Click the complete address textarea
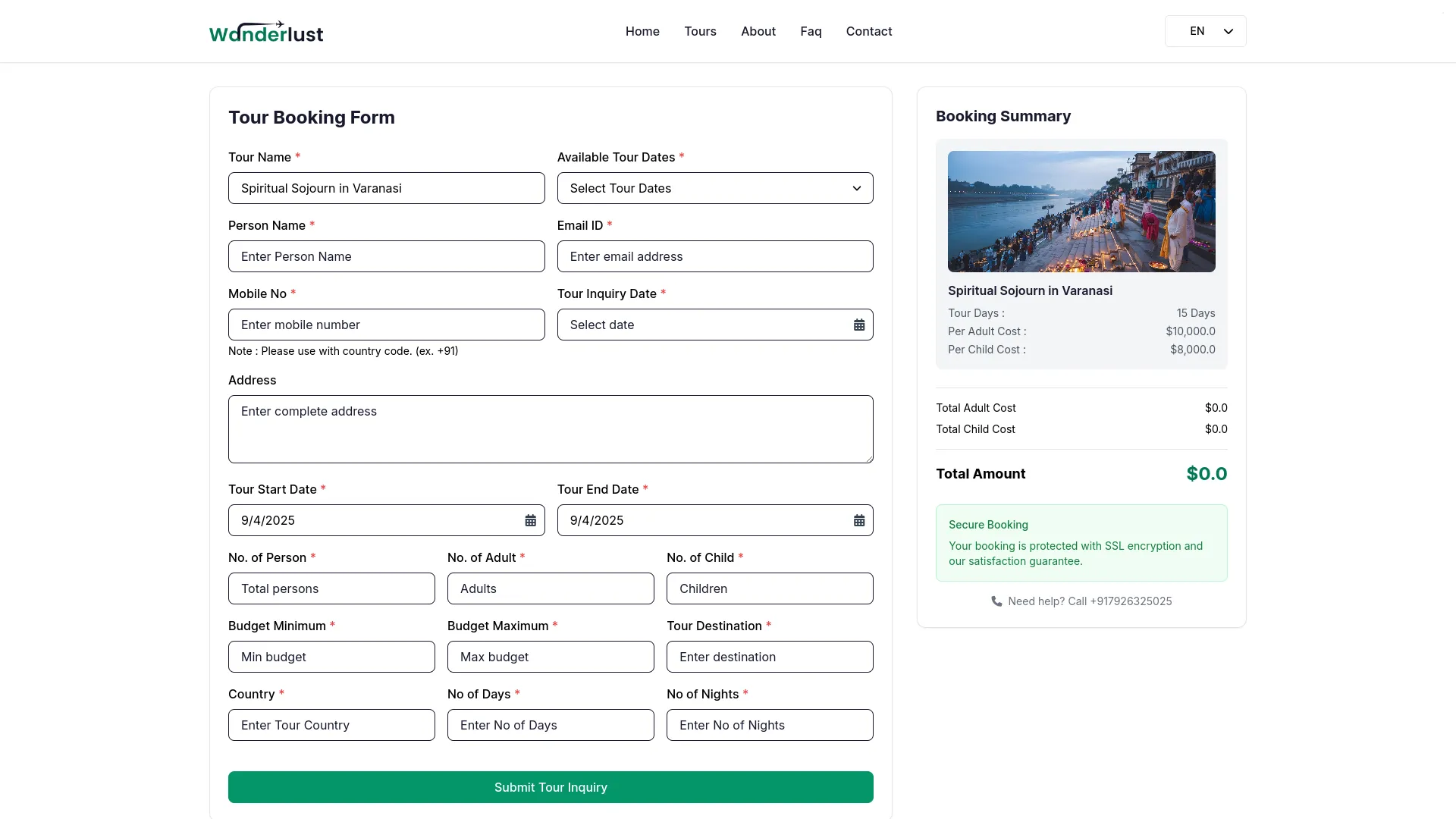This screenshot has height=819, width=1456. click(x=551, y=429)
